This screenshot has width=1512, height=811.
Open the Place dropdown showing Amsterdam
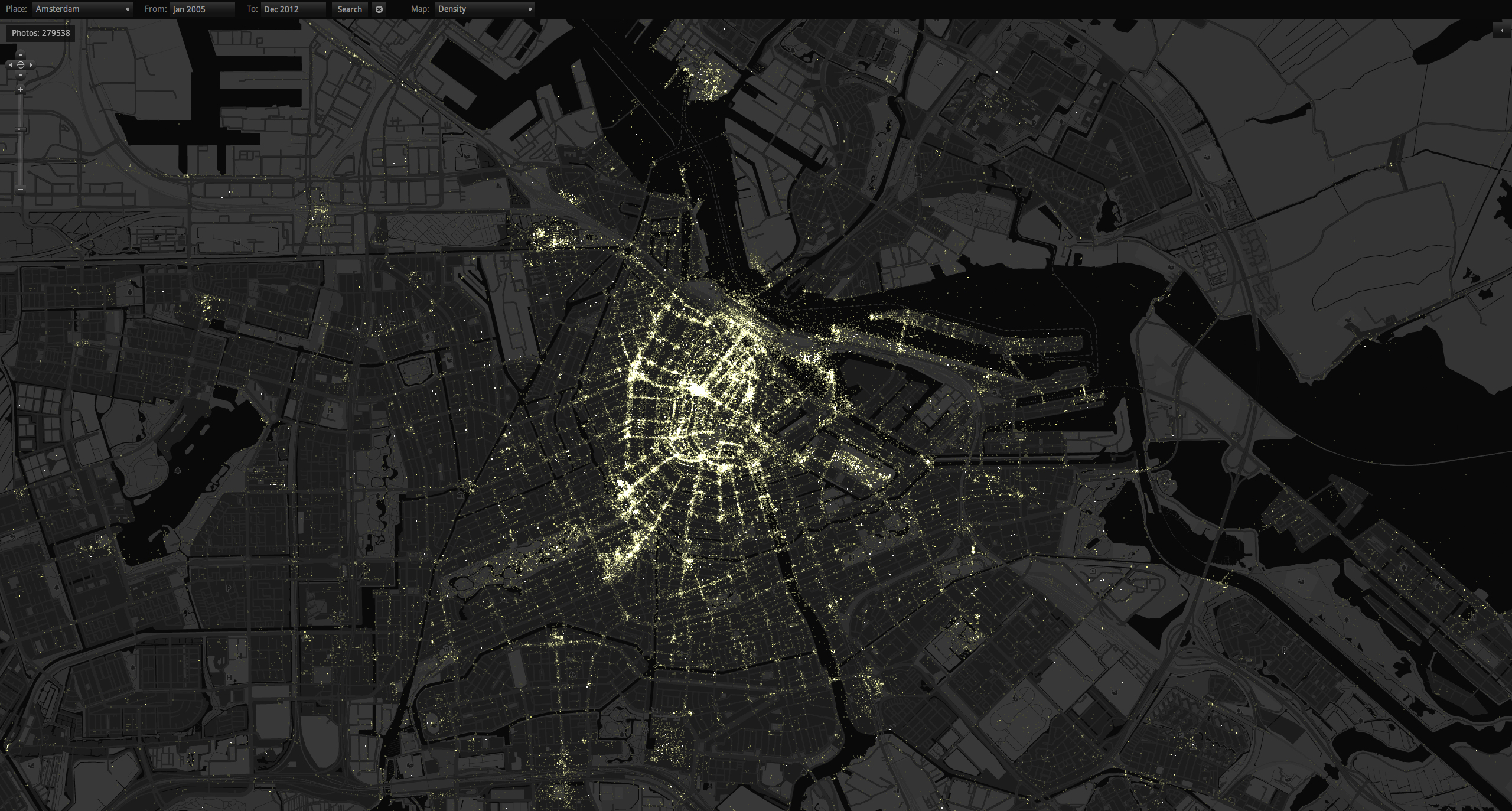click(82, 9)
